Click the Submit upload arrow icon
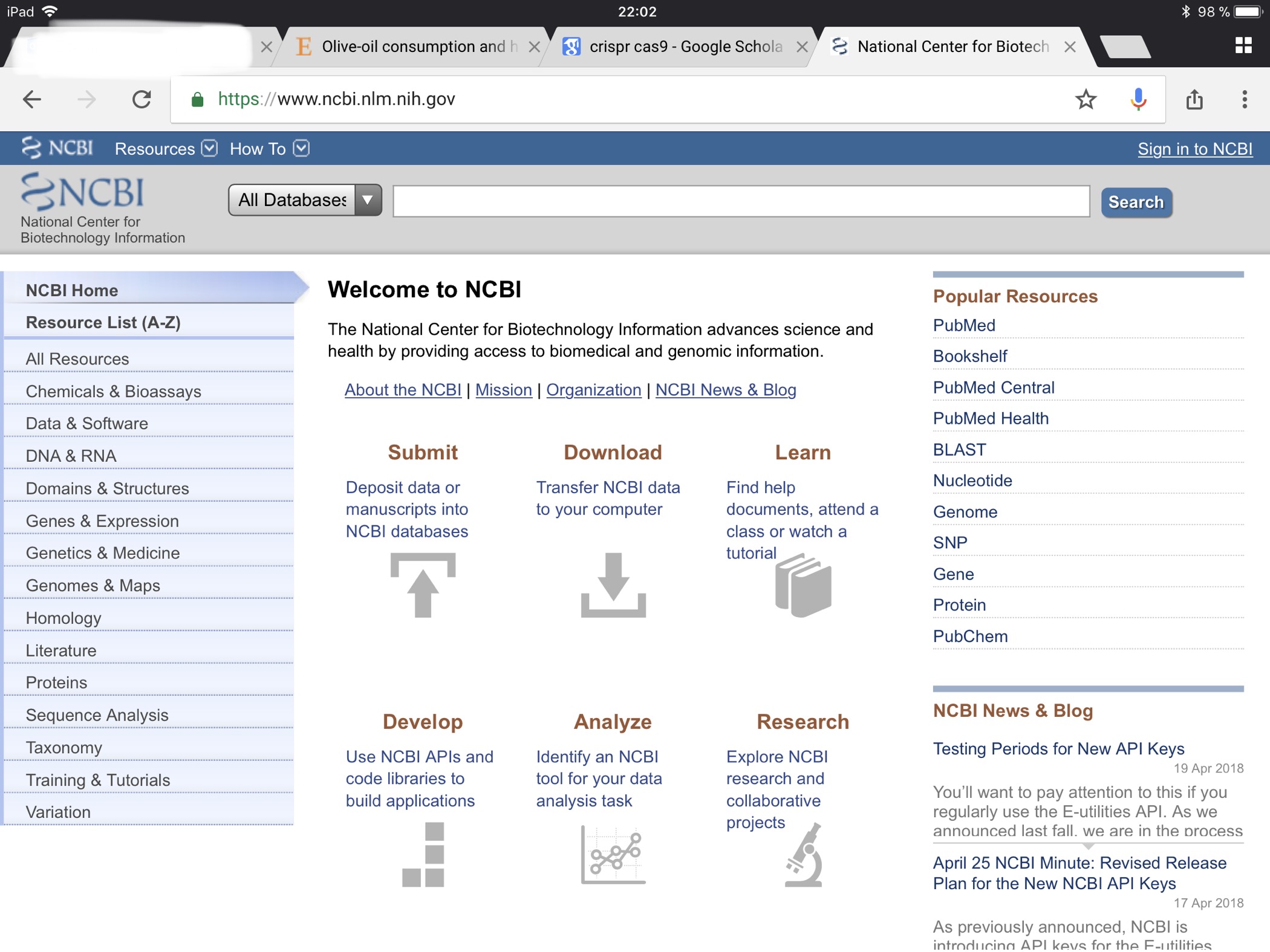The image size is (1270, 952). tap(423, 585)
